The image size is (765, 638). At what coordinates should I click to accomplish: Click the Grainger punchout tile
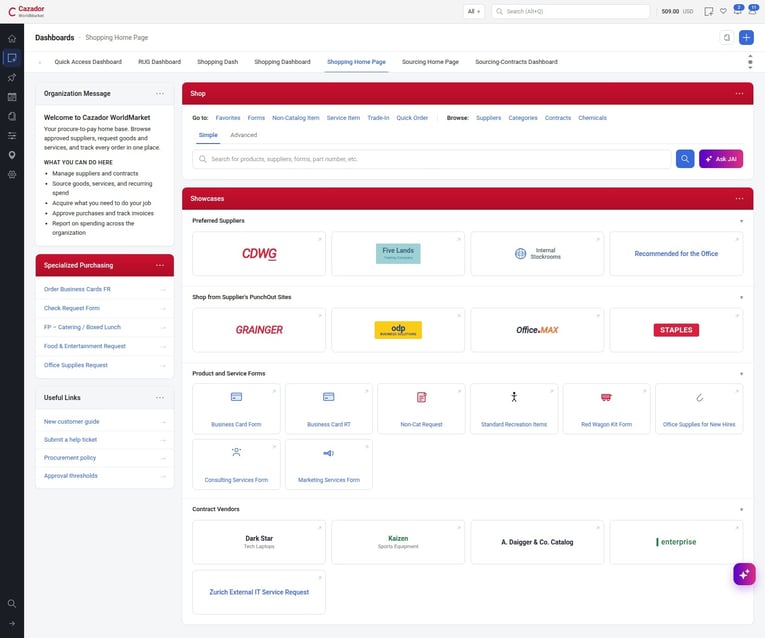tap(259, 330)
